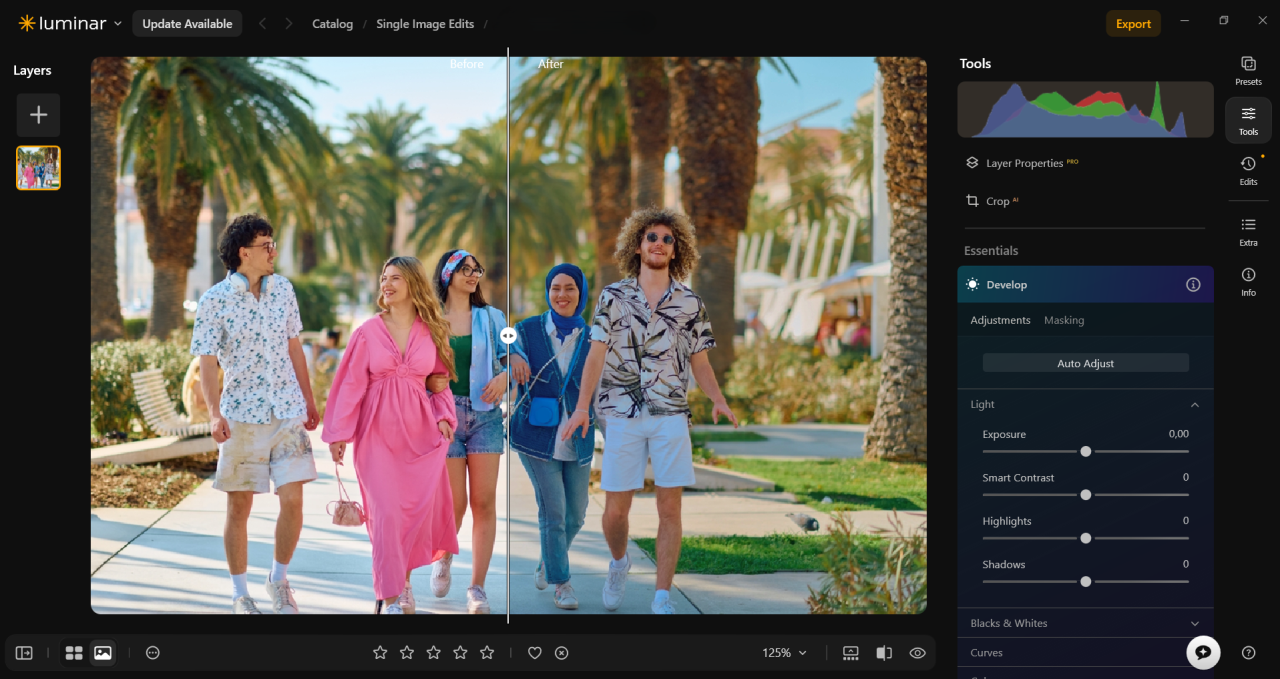Switch to the Adjustments tab
This screenshot has width=1280, height=679.
(x=1000, y=320)
